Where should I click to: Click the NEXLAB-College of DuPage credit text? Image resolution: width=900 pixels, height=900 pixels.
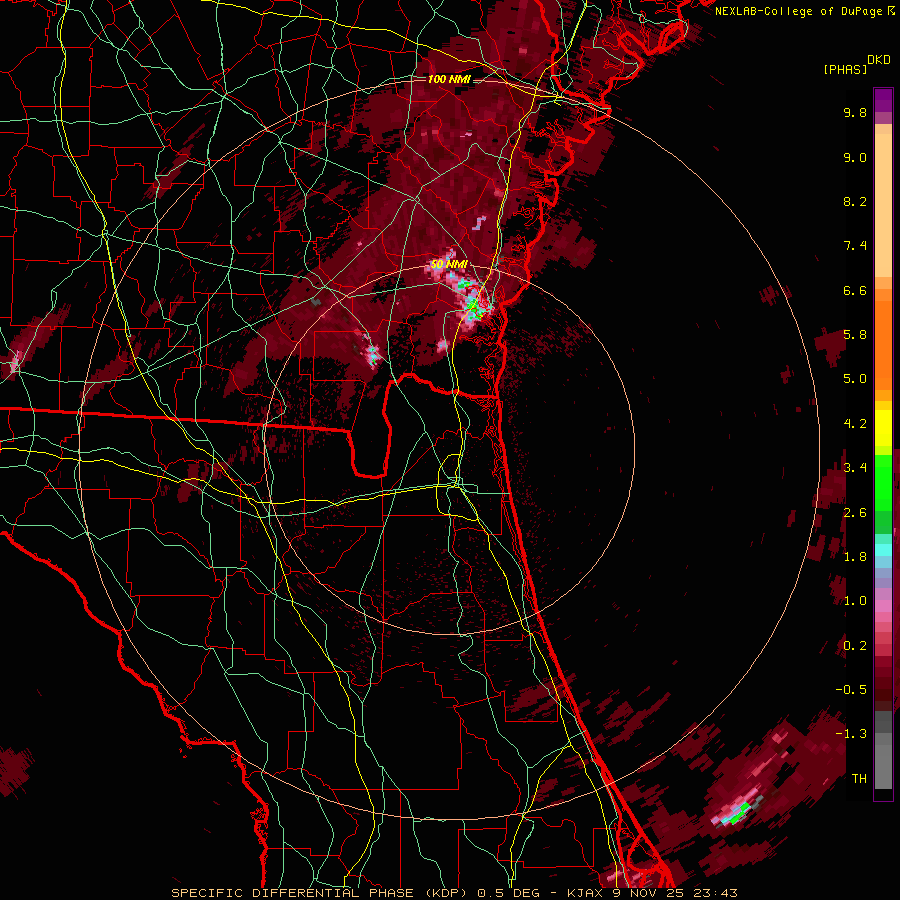point(800,11)
